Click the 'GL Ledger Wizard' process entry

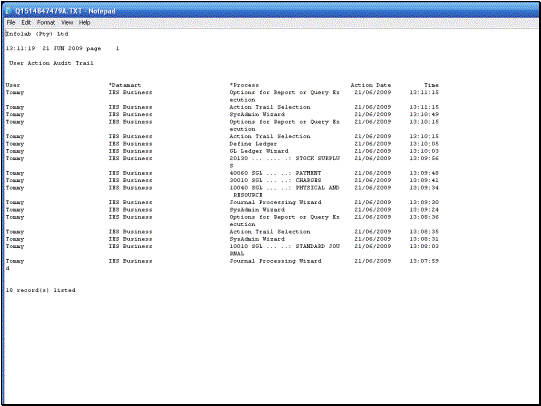pos(259,151)
